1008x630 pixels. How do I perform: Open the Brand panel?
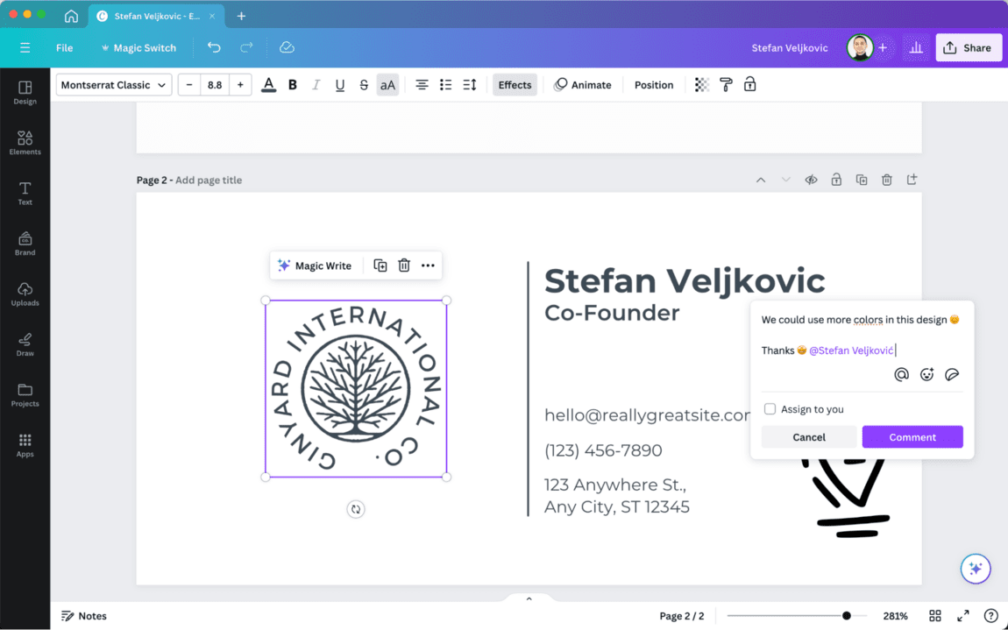(x=25, y=243)
